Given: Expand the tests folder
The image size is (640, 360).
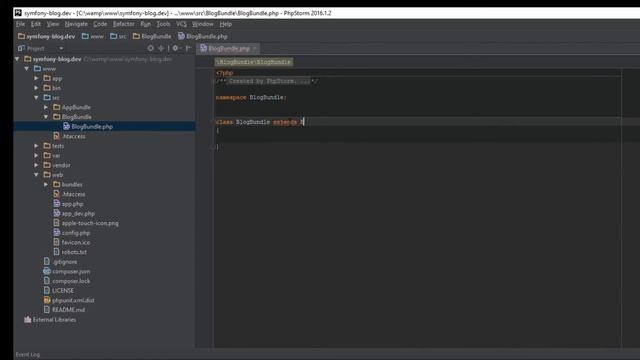Looking at the screenshot, I should (36, 146).
